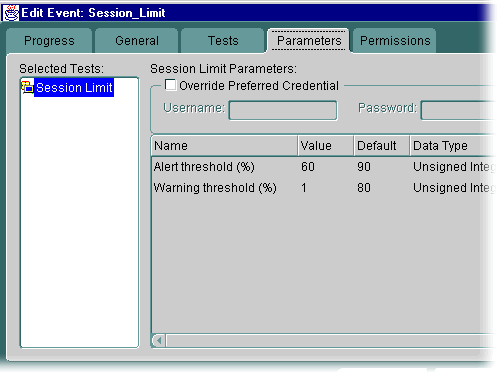Click the Password input field
This screenshot has height=375, width=498.
pyautogui.click(x=458, y=110)
